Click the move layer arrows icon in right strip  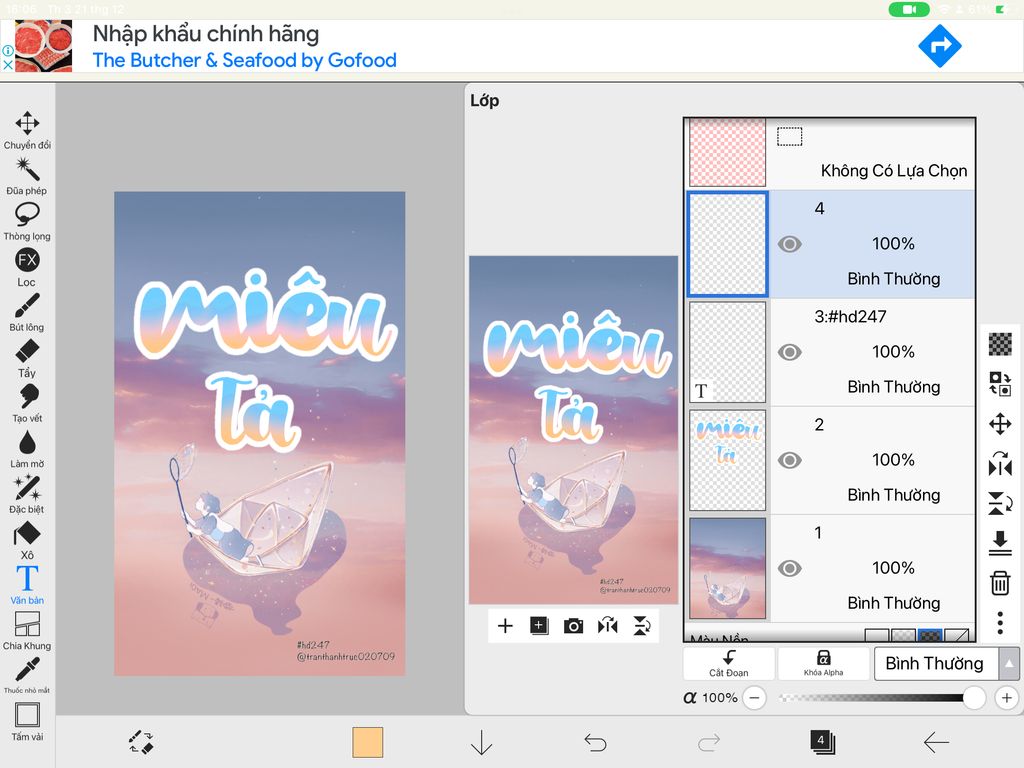pyautogui.click(x=1000, y=424)
